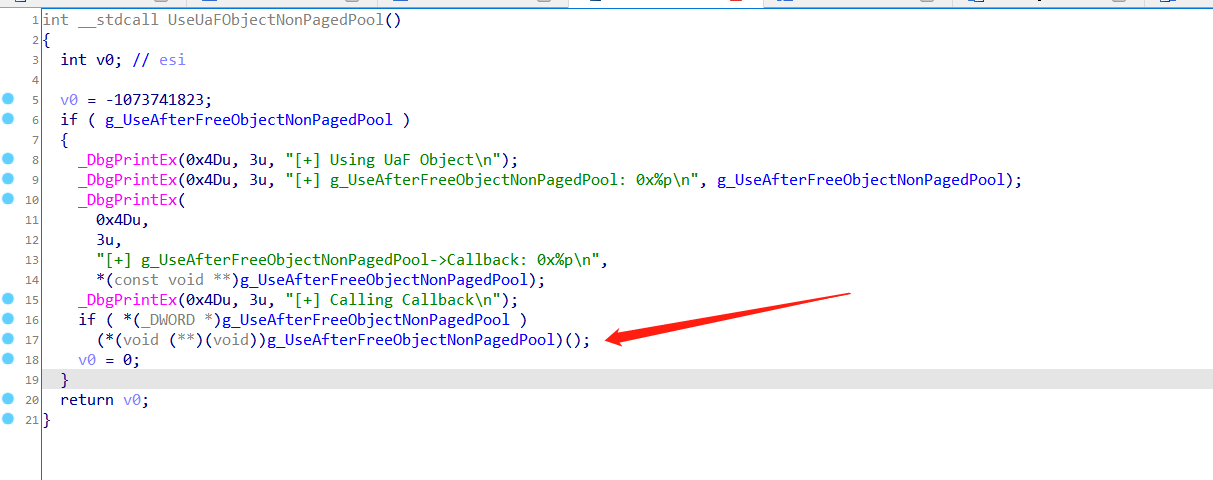Click the 3u argument on line 12
The height and width of the screenshot is (480, 1213).
[x=105, y=239]
